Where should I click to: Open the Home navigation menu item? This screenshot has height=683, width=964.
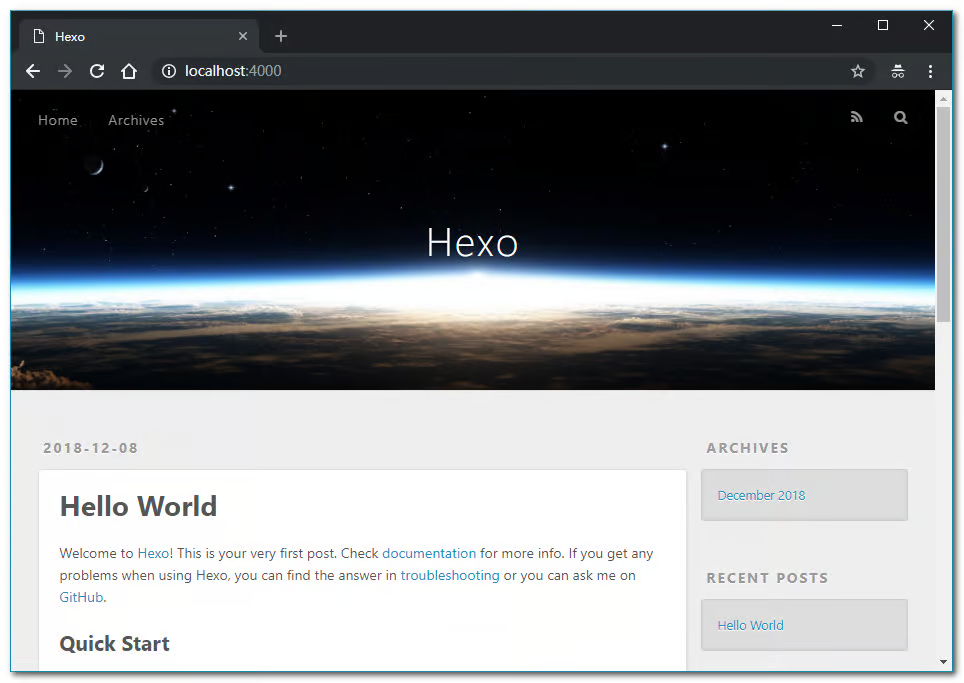tap(58, 120)
